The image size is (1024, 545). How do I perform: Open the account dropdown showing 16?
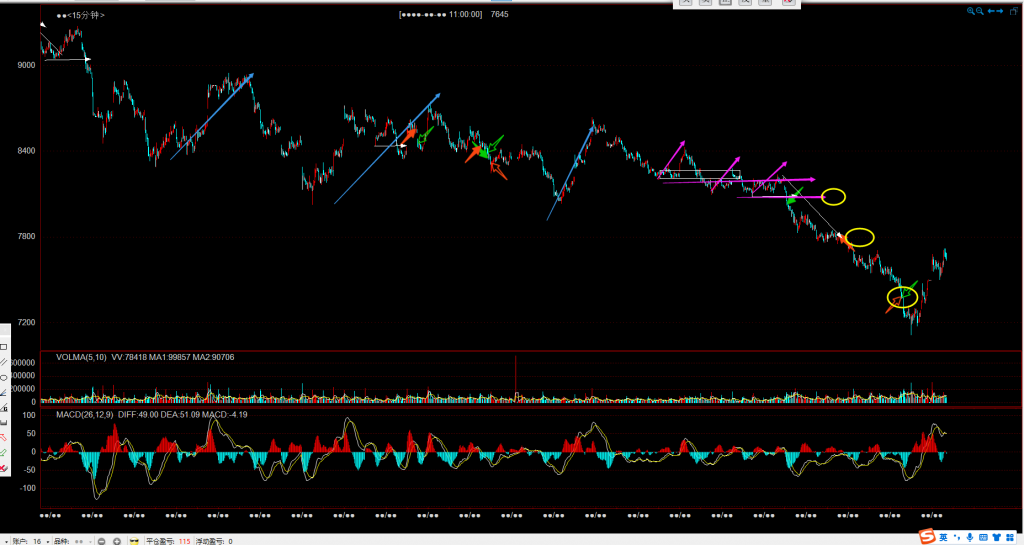[x=48, y=541]
